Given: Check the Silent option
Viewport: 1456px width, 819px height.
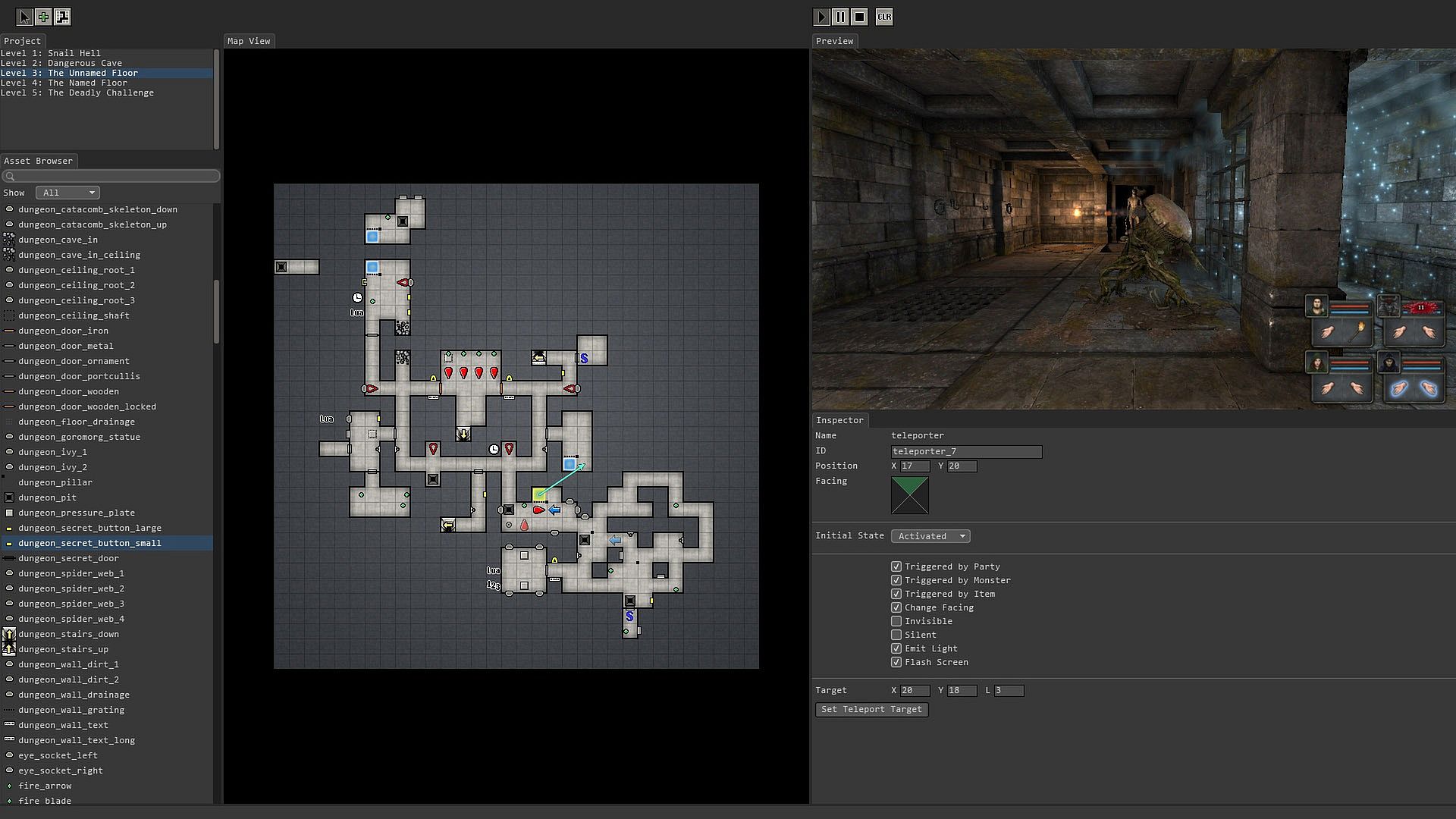Looking at the screenshot, I should [x=896, y=635].
